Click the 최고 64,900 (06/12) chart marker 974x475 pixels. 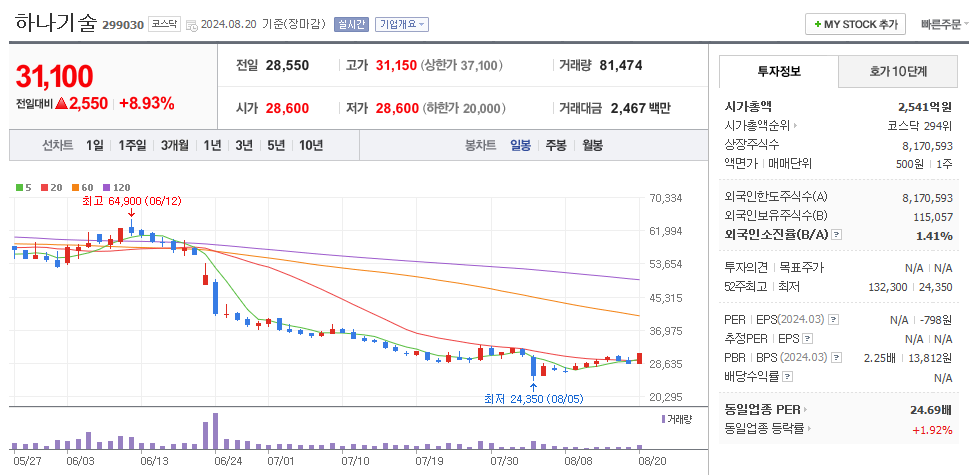132,201
